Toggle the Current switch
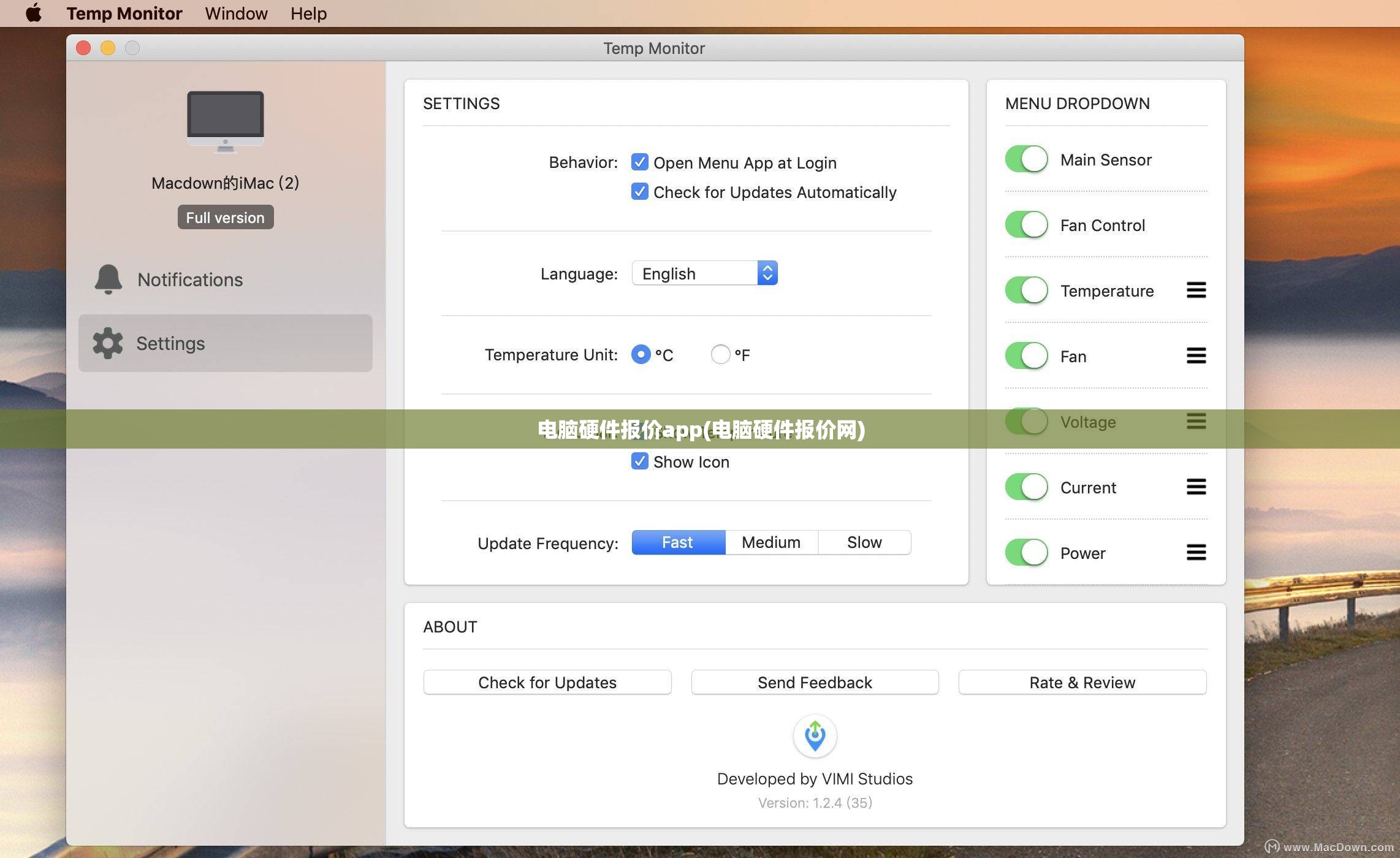The width and height of the screenshot is (1400, 858). 1027,487
